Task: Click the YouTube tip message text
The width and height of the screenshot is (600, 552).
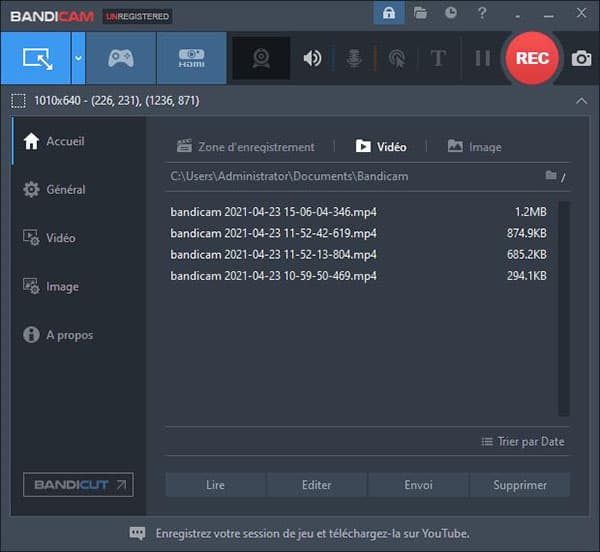Action: pos(312,533)
